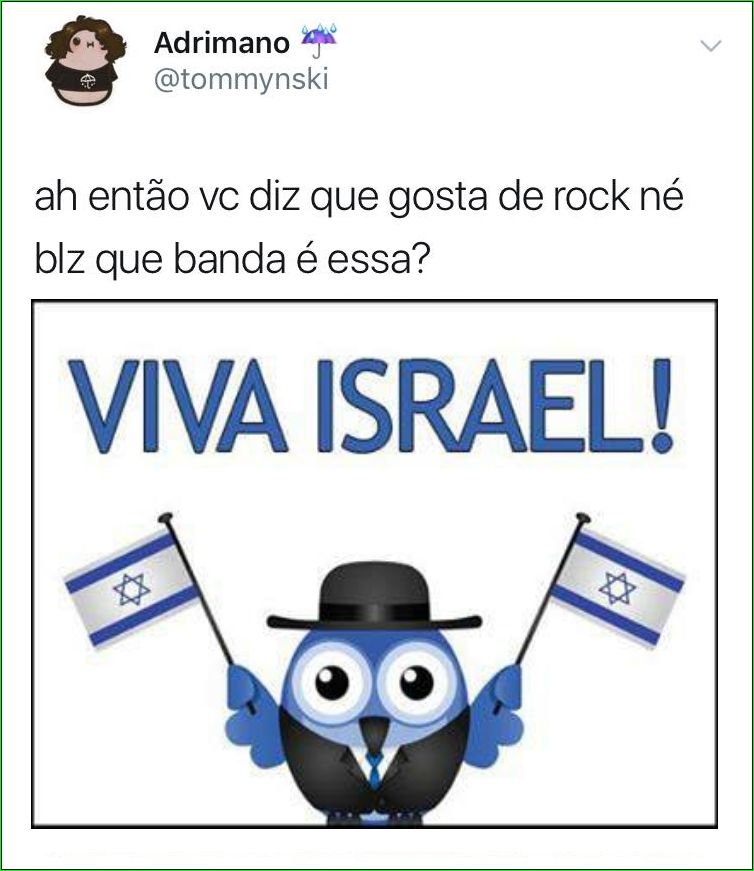
Task: Click the exclamation mark in the heading
Action: (662, 406)
